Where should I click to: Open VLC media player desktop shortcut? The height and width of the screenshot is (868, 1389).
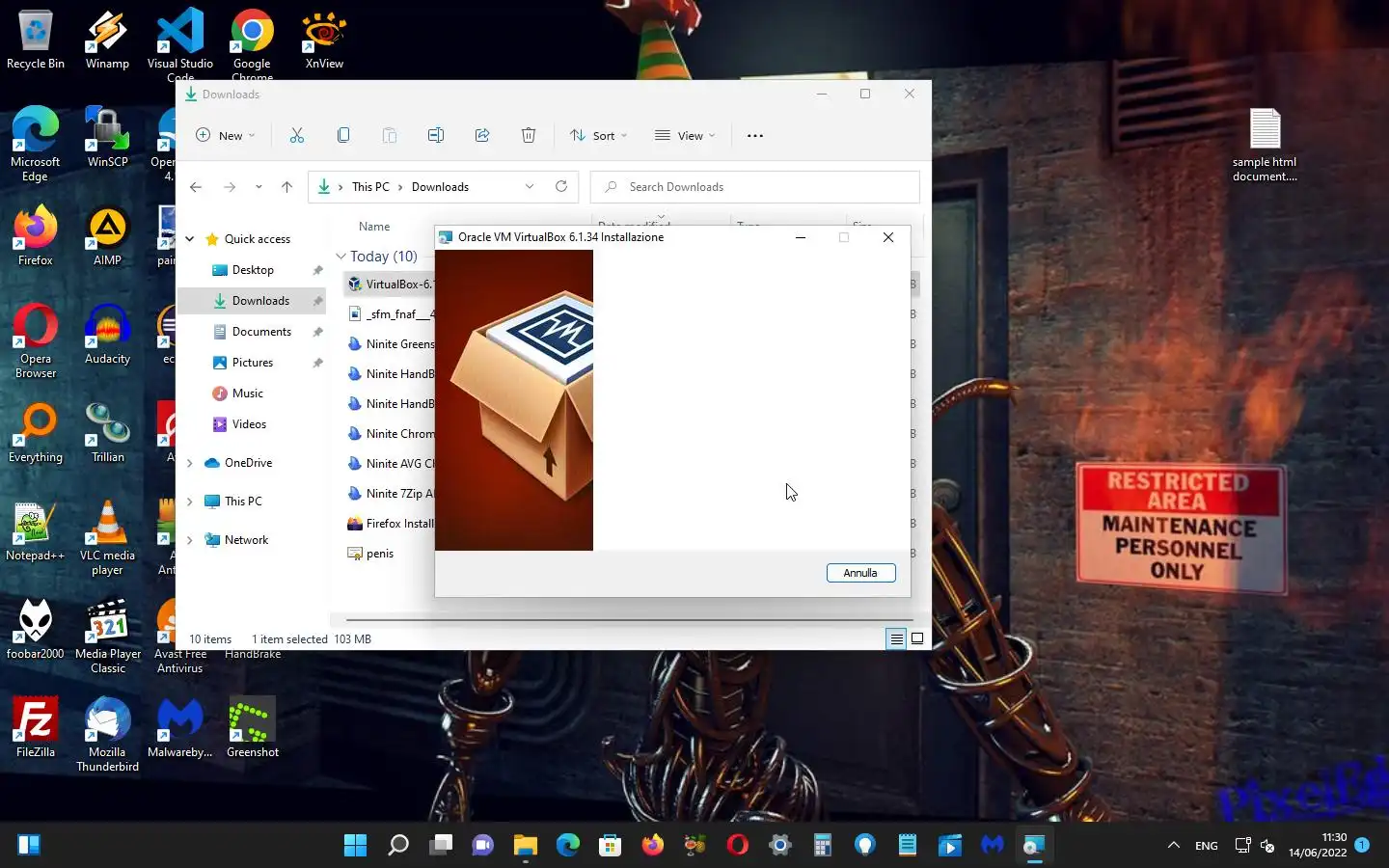(x=107, y=537)
